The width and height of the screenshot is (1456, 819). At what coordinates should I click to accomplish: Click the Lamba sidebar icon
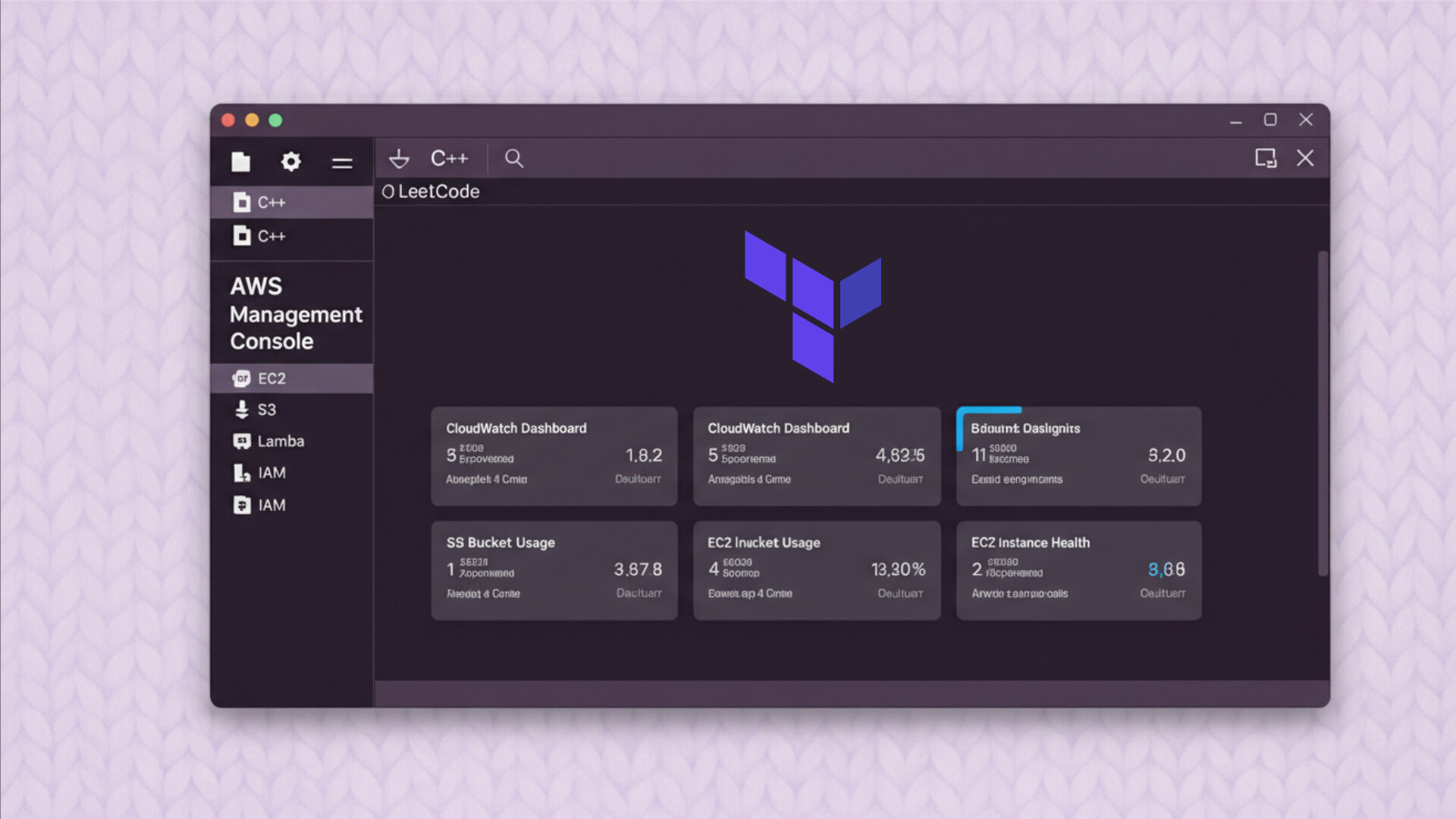(x=242, y=441)
